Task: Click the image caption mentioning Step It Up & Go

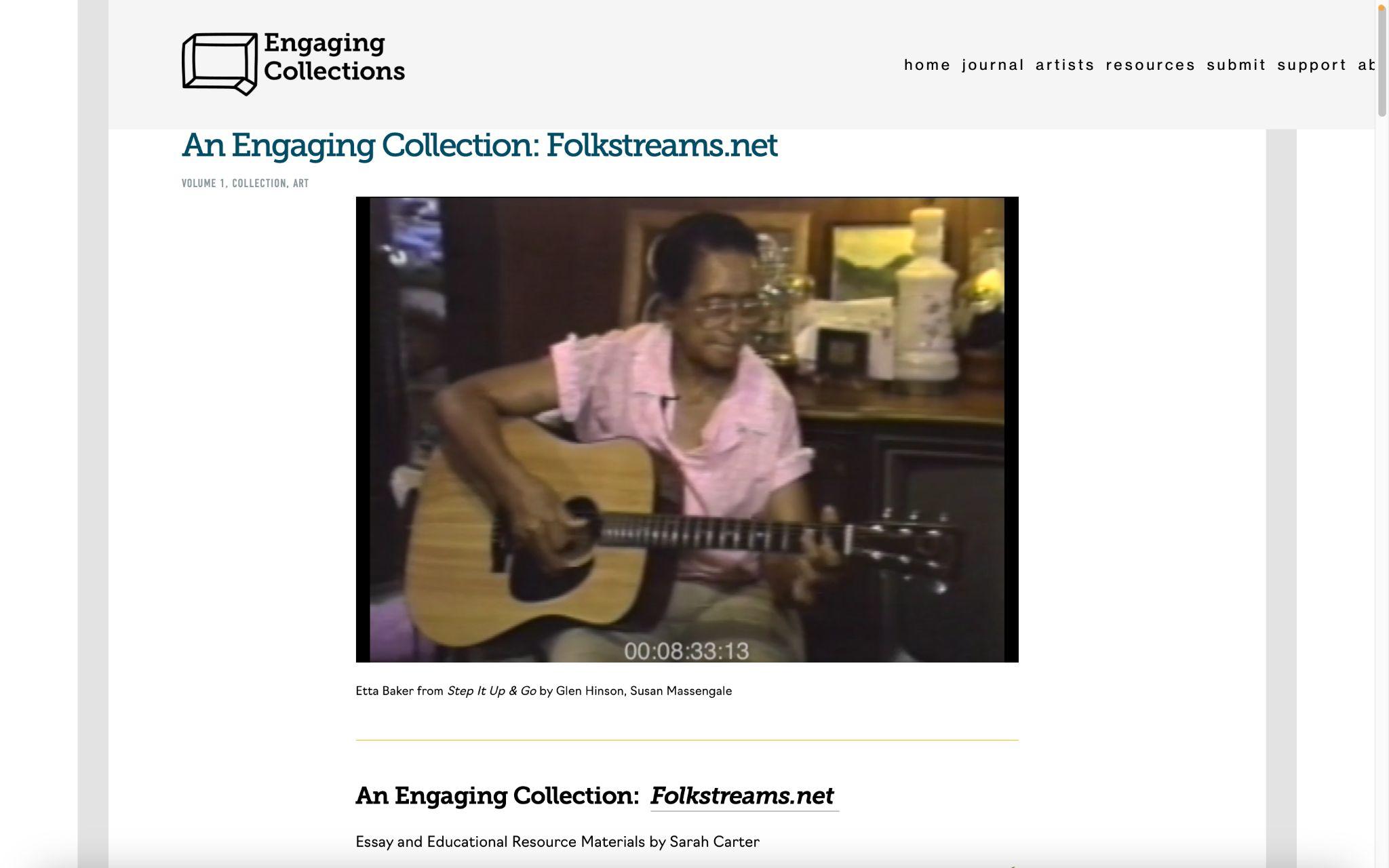Action: [x=544, y=691]
